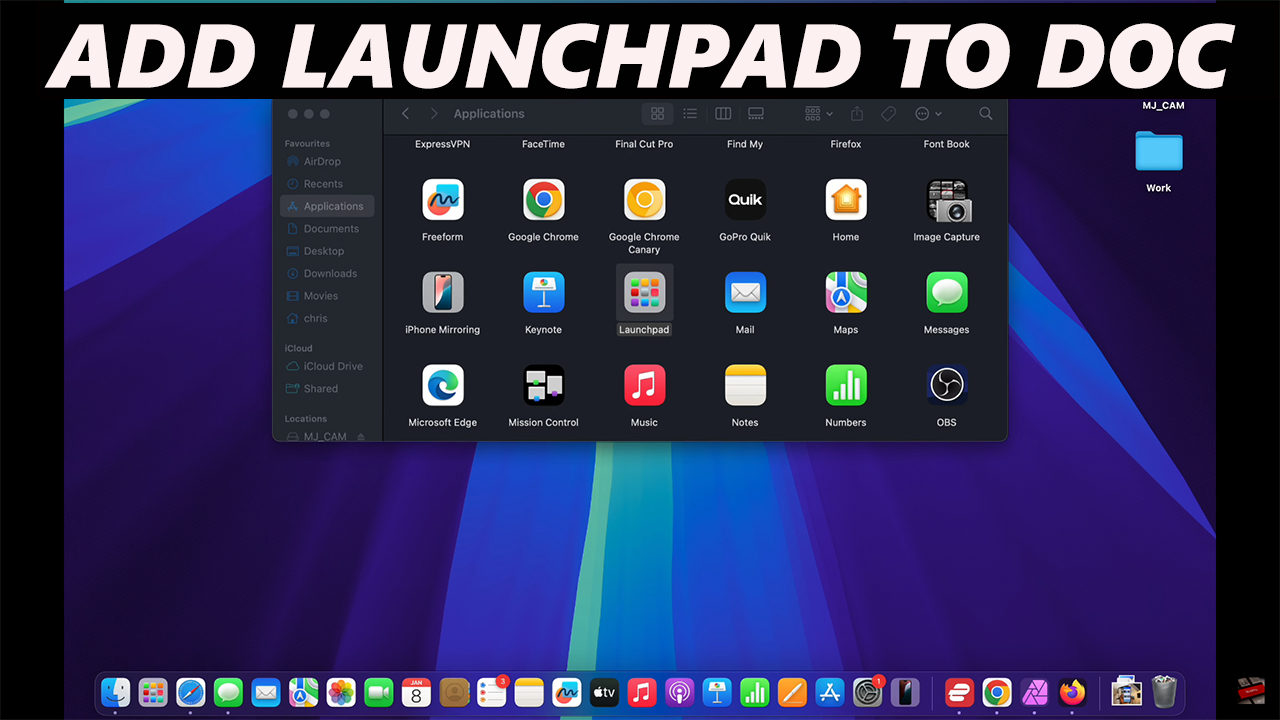This screenshot has height=720, width=1280.
Task: Select the Google Chrome Canary app icon
Action: coord(645,200)
